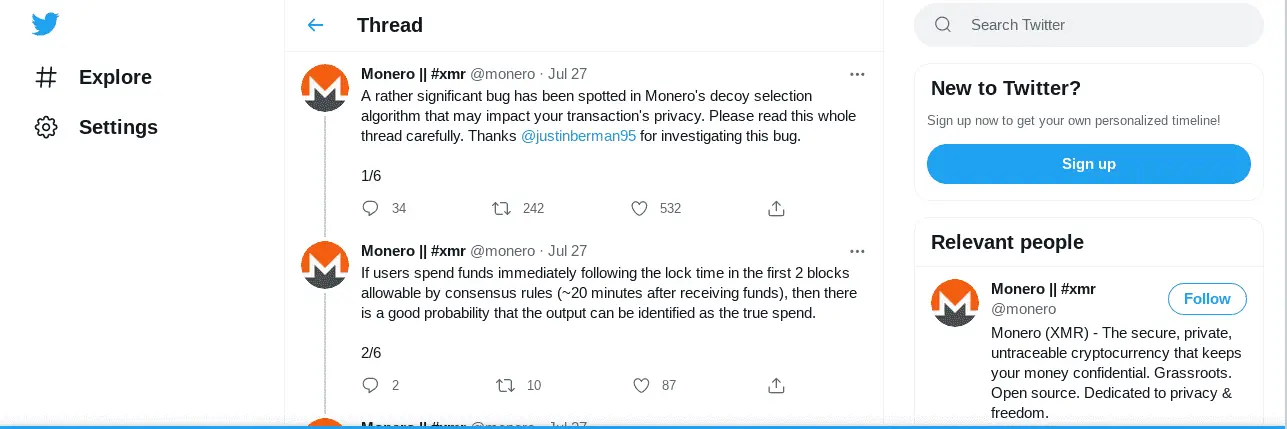Image resolution: width=1287 pixels, height=429 pixels.
Task: Follow the Monero account
Action: (x=1206, y=299)
